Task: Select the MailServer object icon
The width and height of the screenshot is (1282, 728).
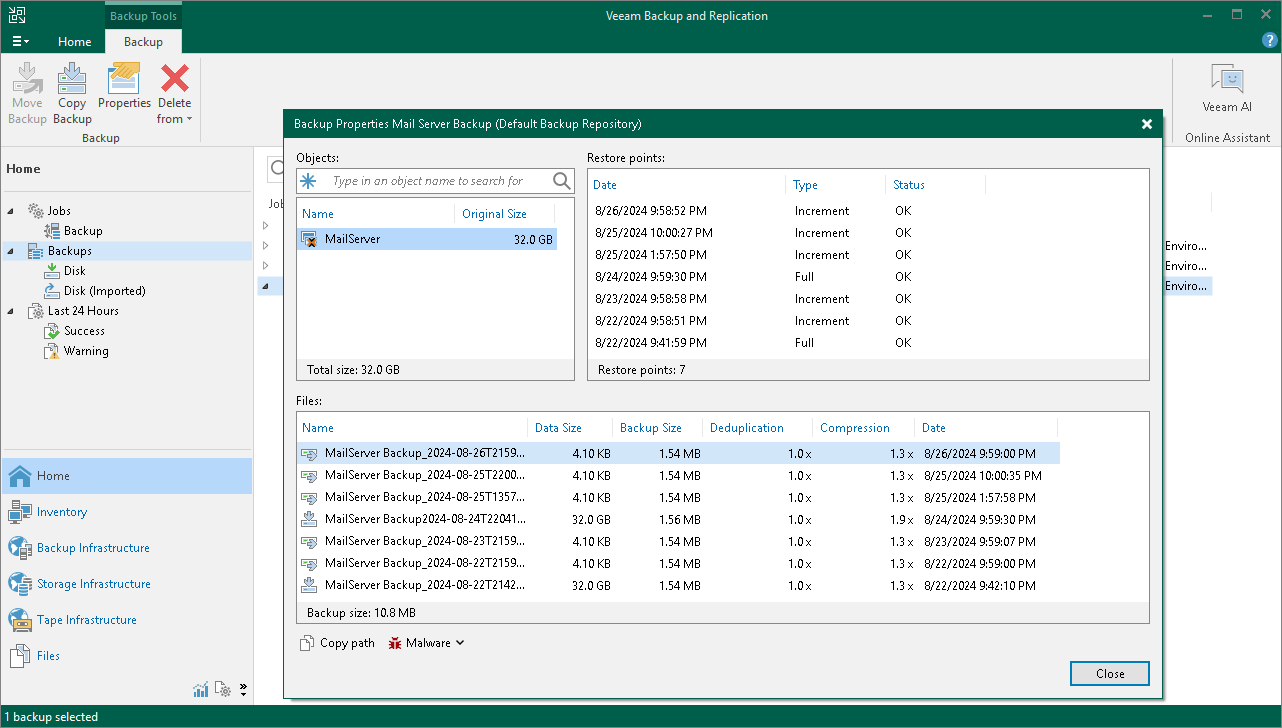Action: 310,240
